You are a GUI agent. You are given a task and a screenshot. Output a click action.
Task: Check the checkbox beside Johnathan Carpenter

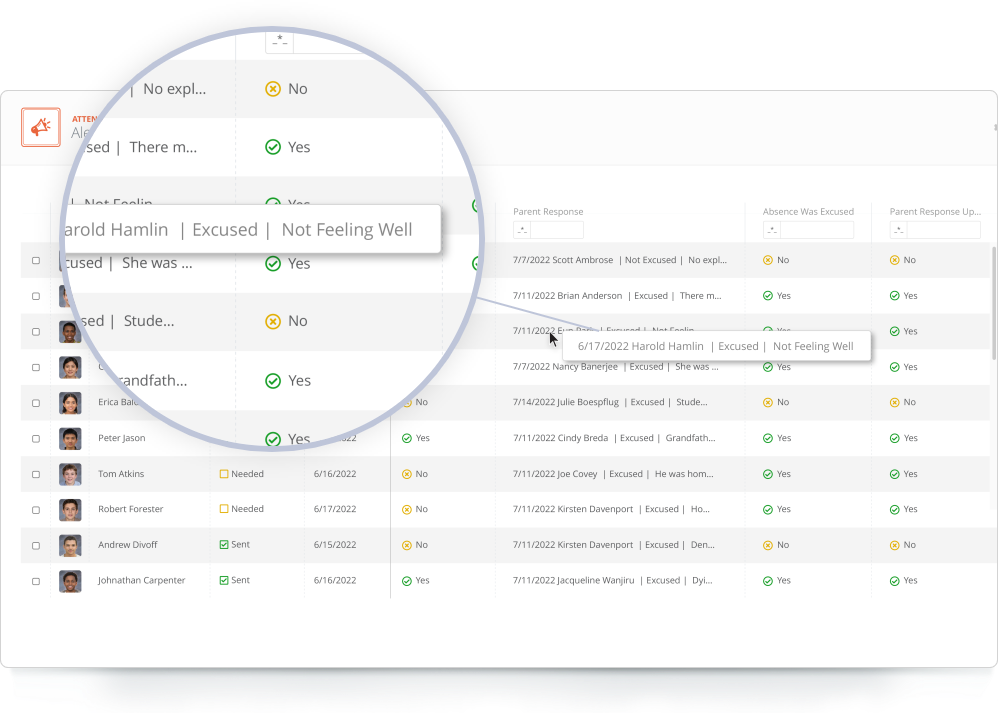[x=36, y=580]
